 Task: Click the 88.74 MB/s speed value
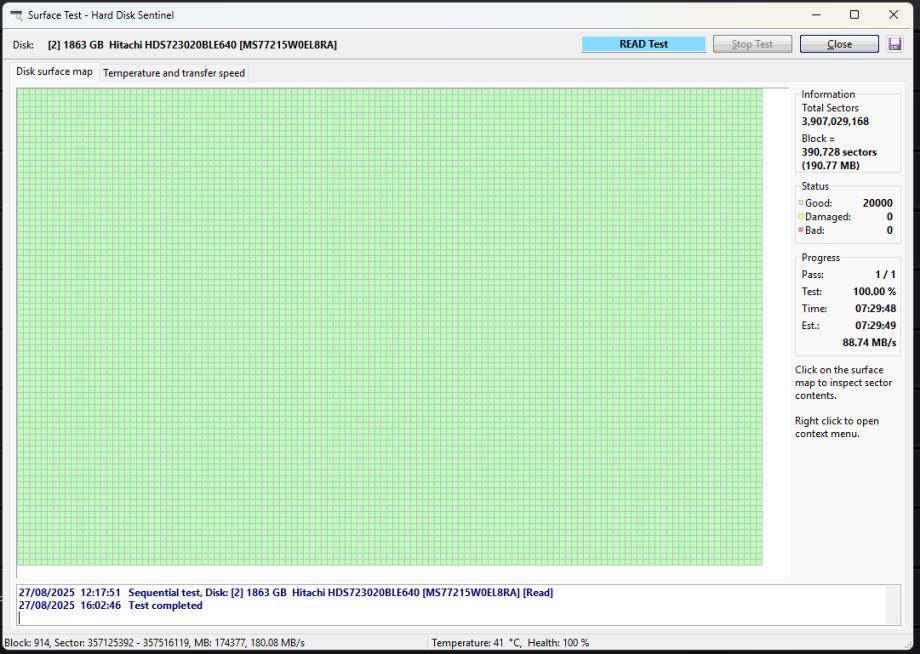coord(869,343)
